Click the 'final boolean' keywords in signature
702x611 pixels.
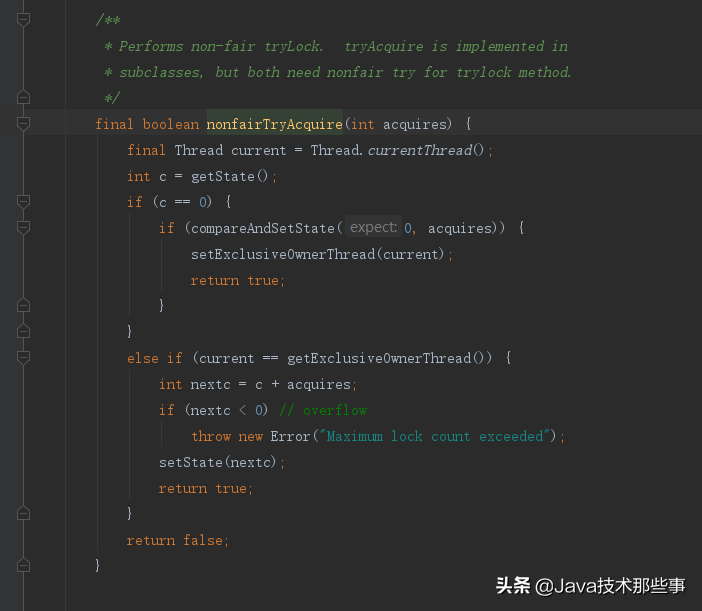pyautogui.click(x=147, y=124)
